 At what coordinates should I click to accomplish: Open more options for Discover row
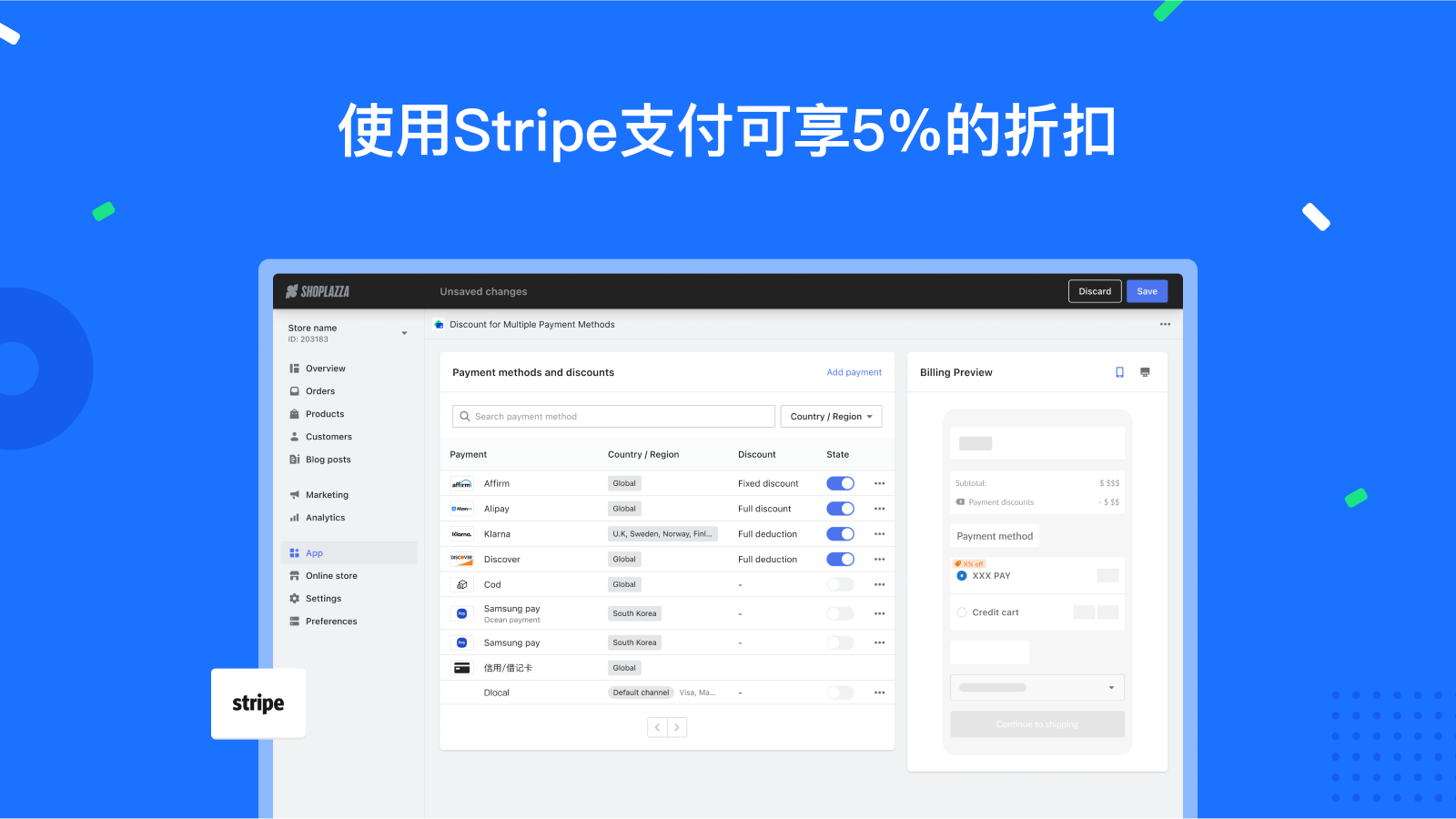coord(879,560)
